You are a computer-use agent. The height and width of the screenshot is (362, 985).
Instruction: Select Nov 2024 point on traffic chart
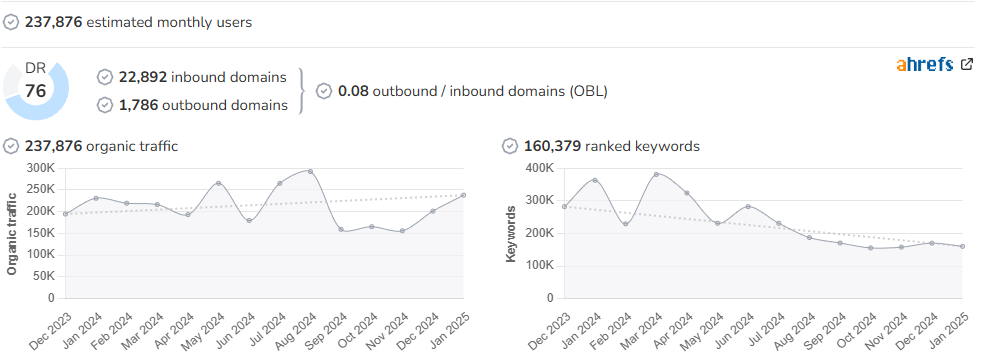pos(402,231)
